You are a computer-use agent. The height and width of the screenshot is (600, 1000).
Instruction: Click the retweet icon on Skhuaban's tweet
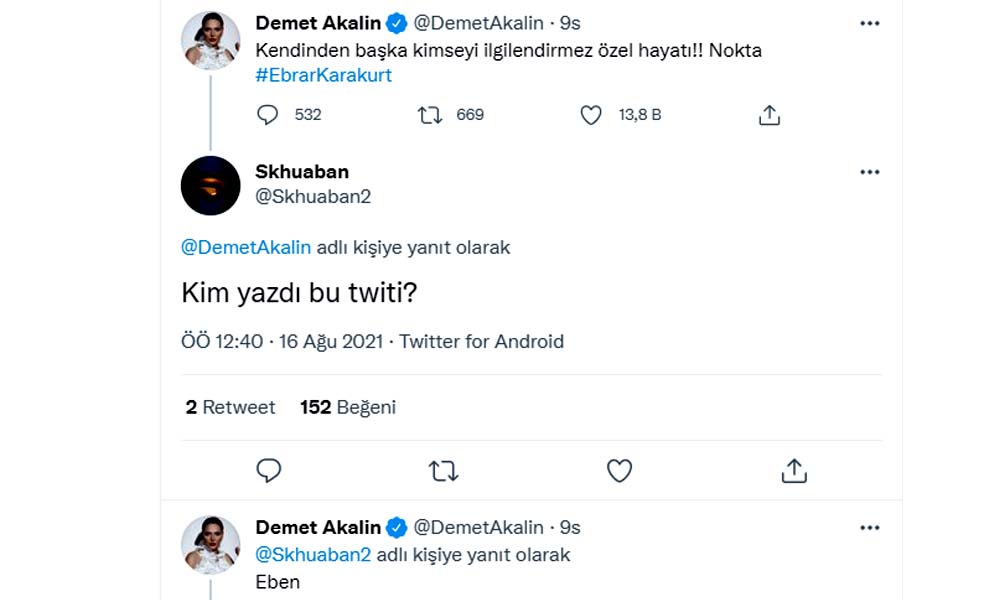point(445,470)
